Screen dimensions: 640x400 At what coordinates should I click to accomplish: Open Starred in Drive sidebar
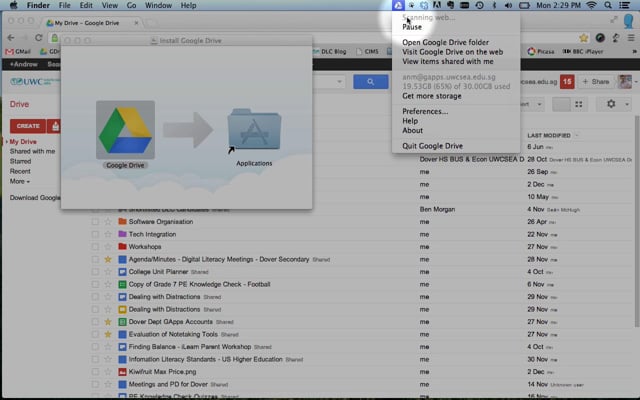coord(20,161)
